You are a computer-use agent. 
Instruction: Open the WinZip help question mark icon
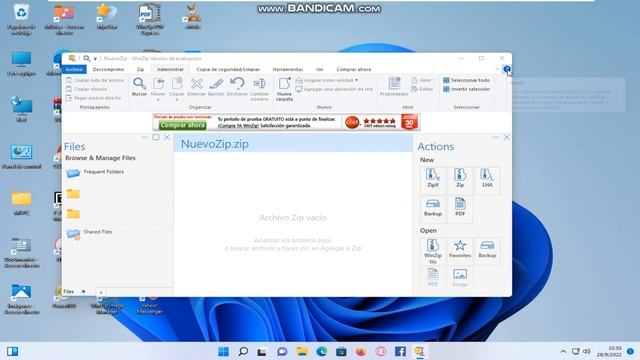507,69
